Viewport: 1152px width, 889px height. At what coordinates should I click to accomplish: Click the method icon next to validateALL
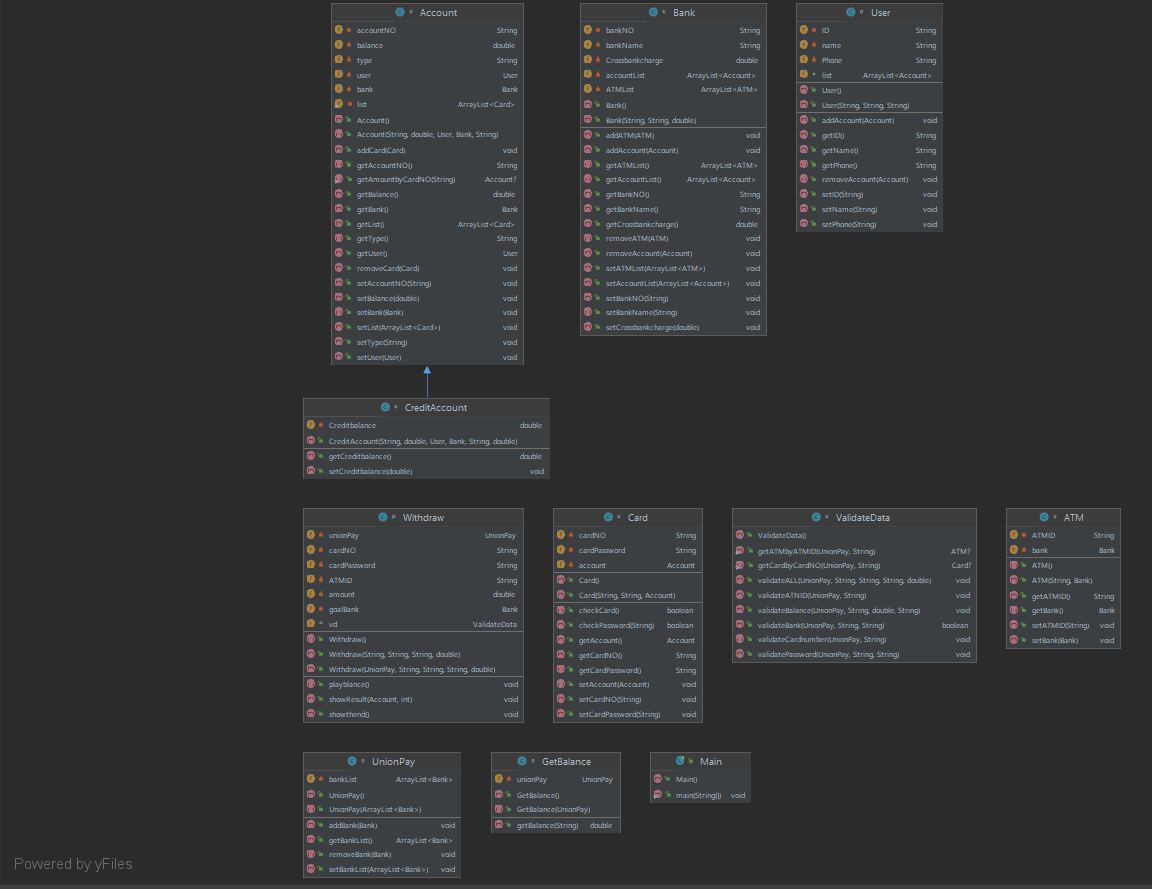[x=740, y=580]
